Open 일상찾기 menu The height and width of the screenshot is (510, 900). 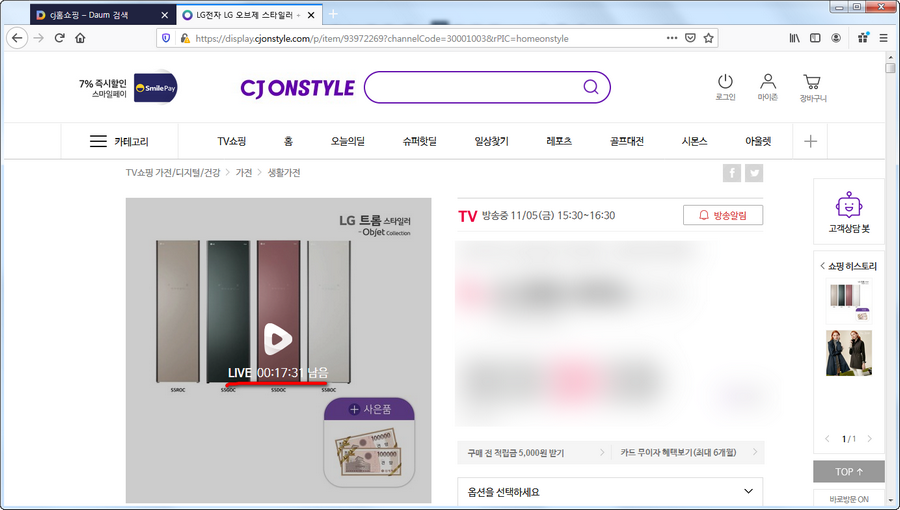coord(491,141)
